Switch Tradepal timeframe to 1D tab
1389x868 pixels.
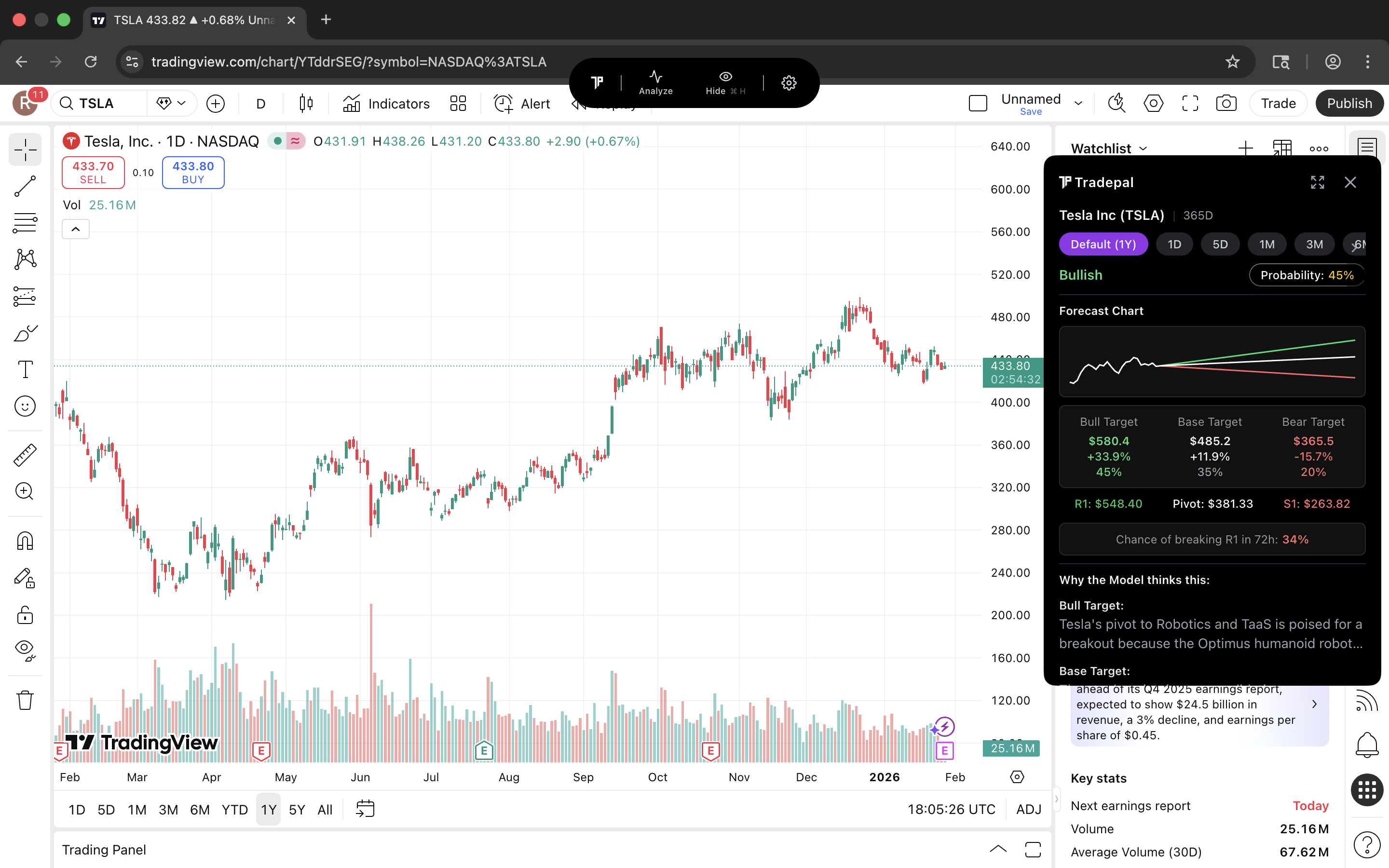(1174, 244)
